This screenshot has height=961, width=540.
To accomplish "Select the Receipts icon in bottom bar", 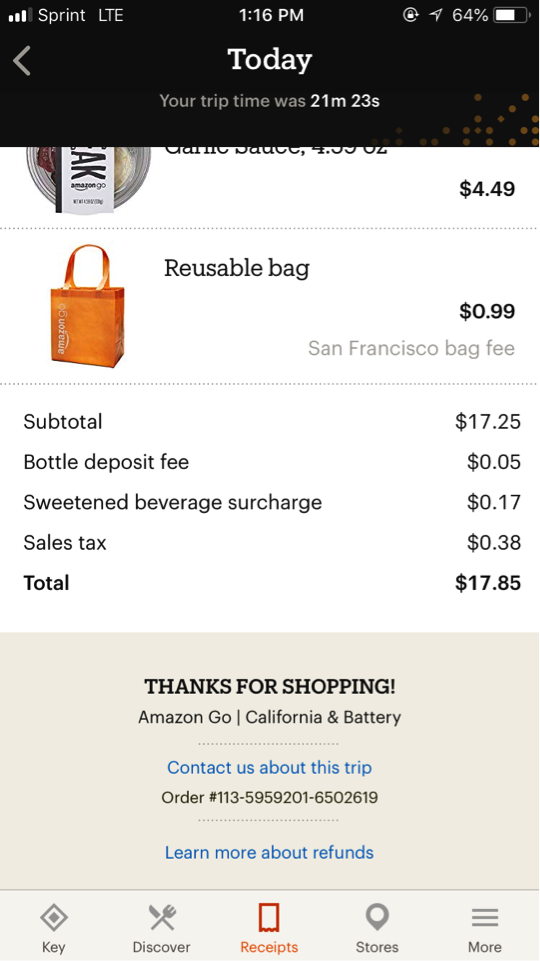I will tap(269, 917).
